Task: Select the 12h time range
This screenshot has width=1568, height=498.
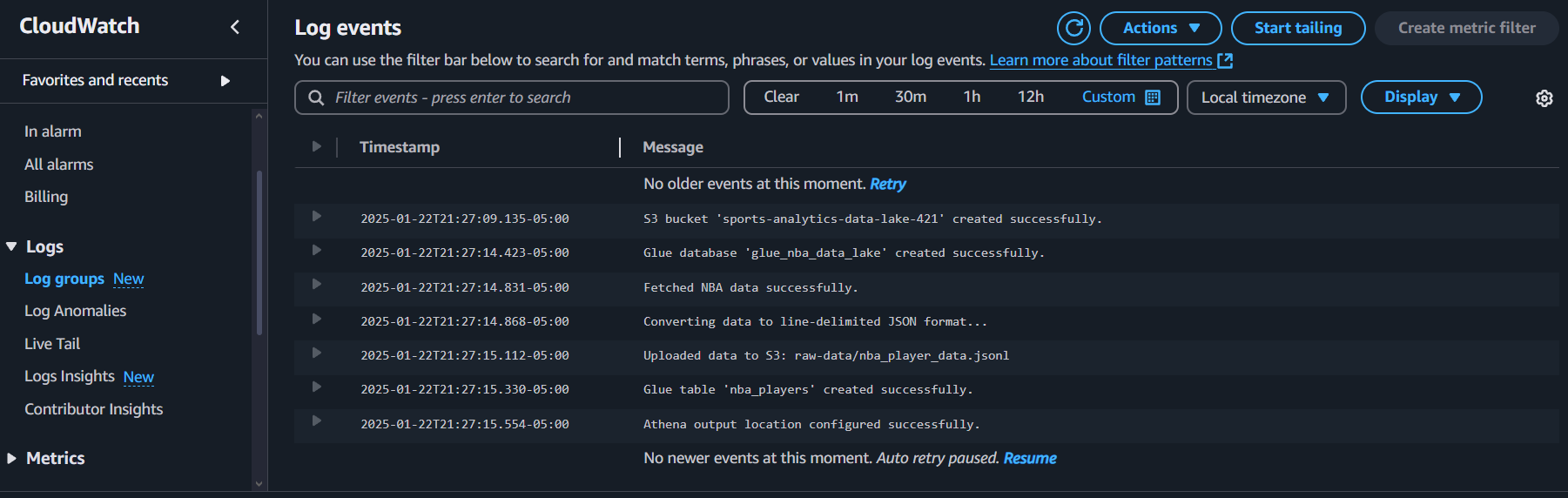Action: (x=1031, y=97)
